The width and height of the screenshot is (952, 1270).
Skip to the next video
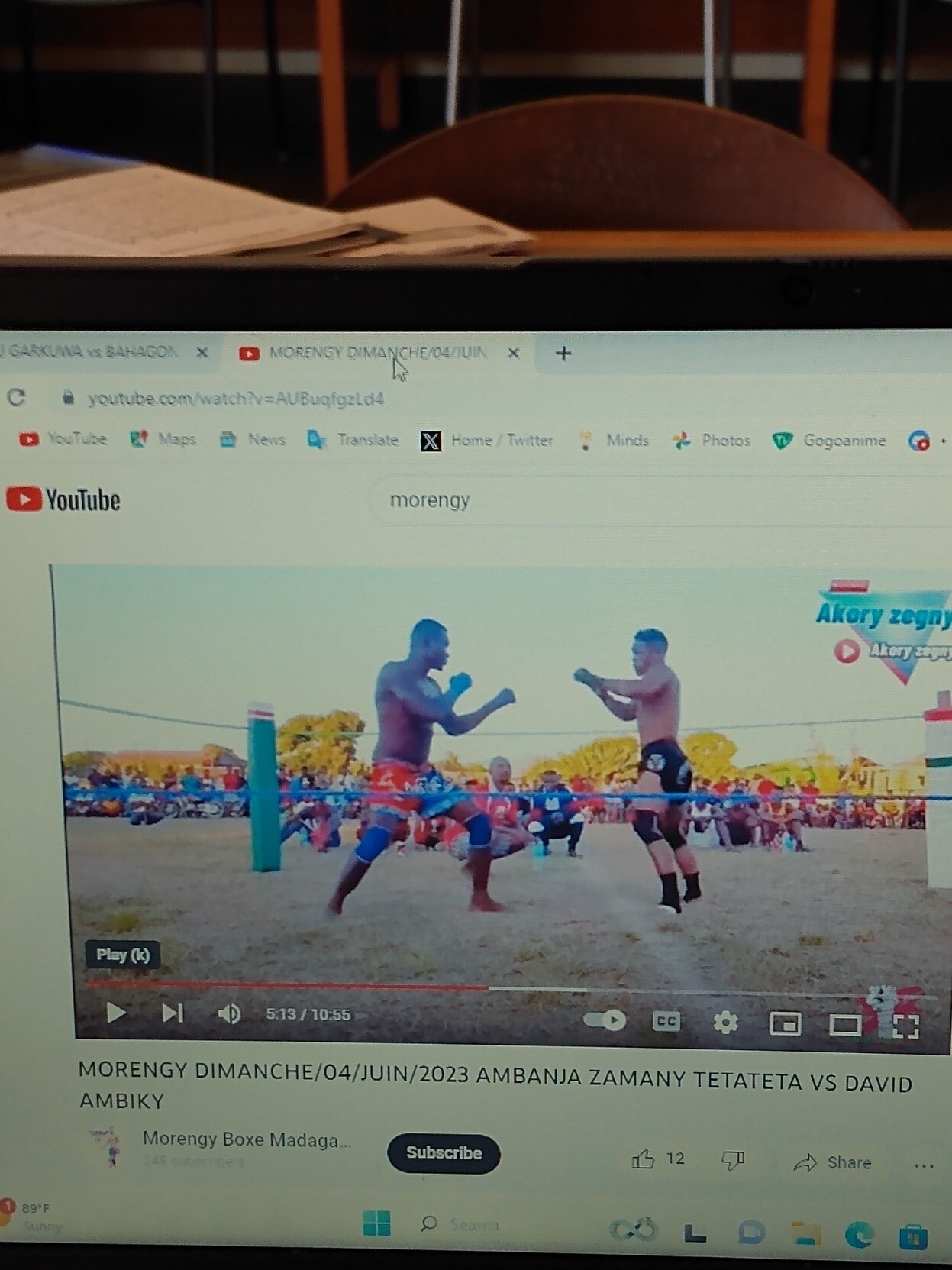click(x=173, y=1013)
